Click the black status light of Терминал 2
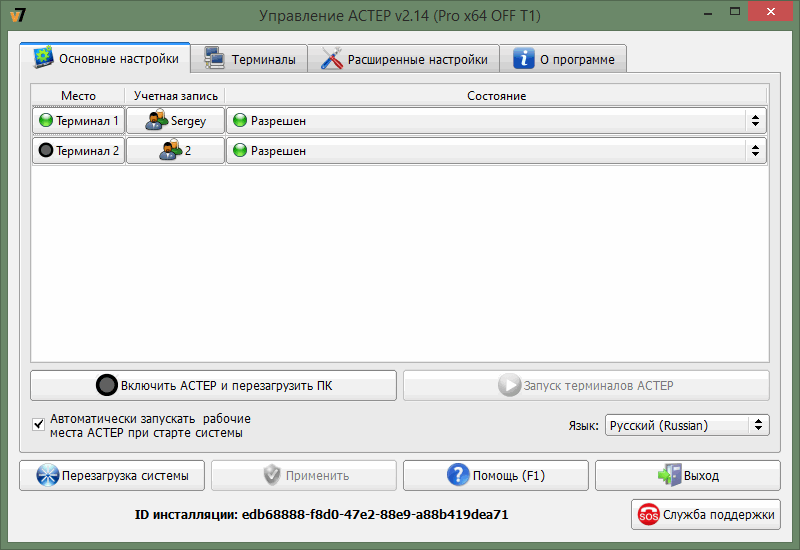800x550 pixels. tap(45, 151)
